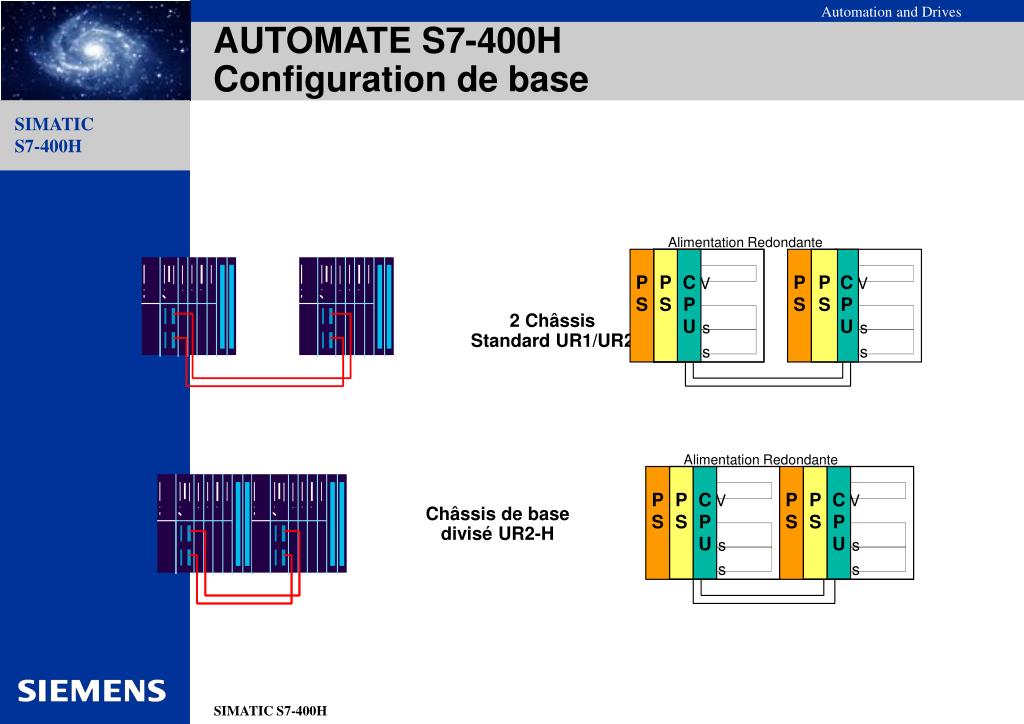This screenshot has width=1024, height=724.
Task: Click the SIEMENS logo
Action: pos(91,691)
